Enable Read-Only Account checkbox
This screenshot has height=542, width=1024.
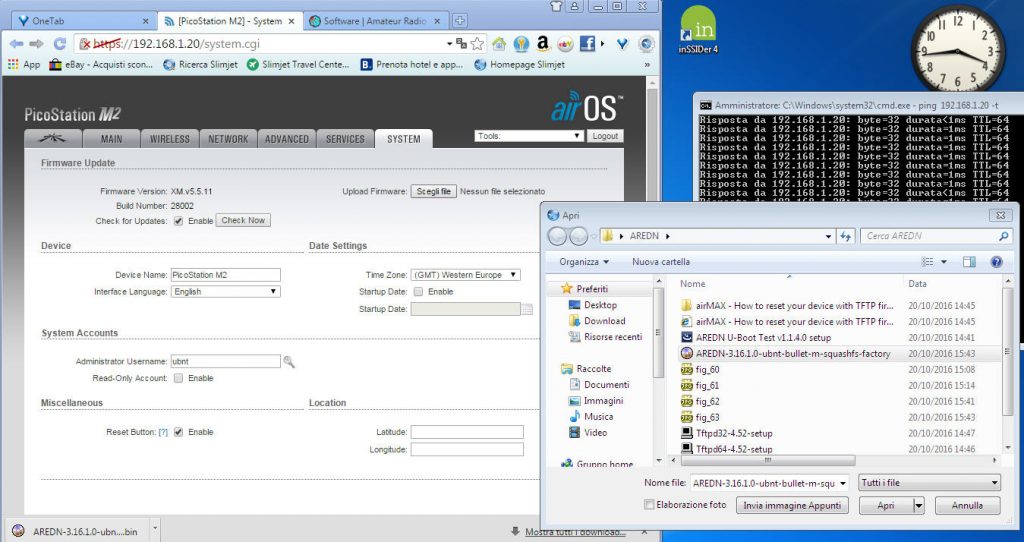tap(178, 378)
